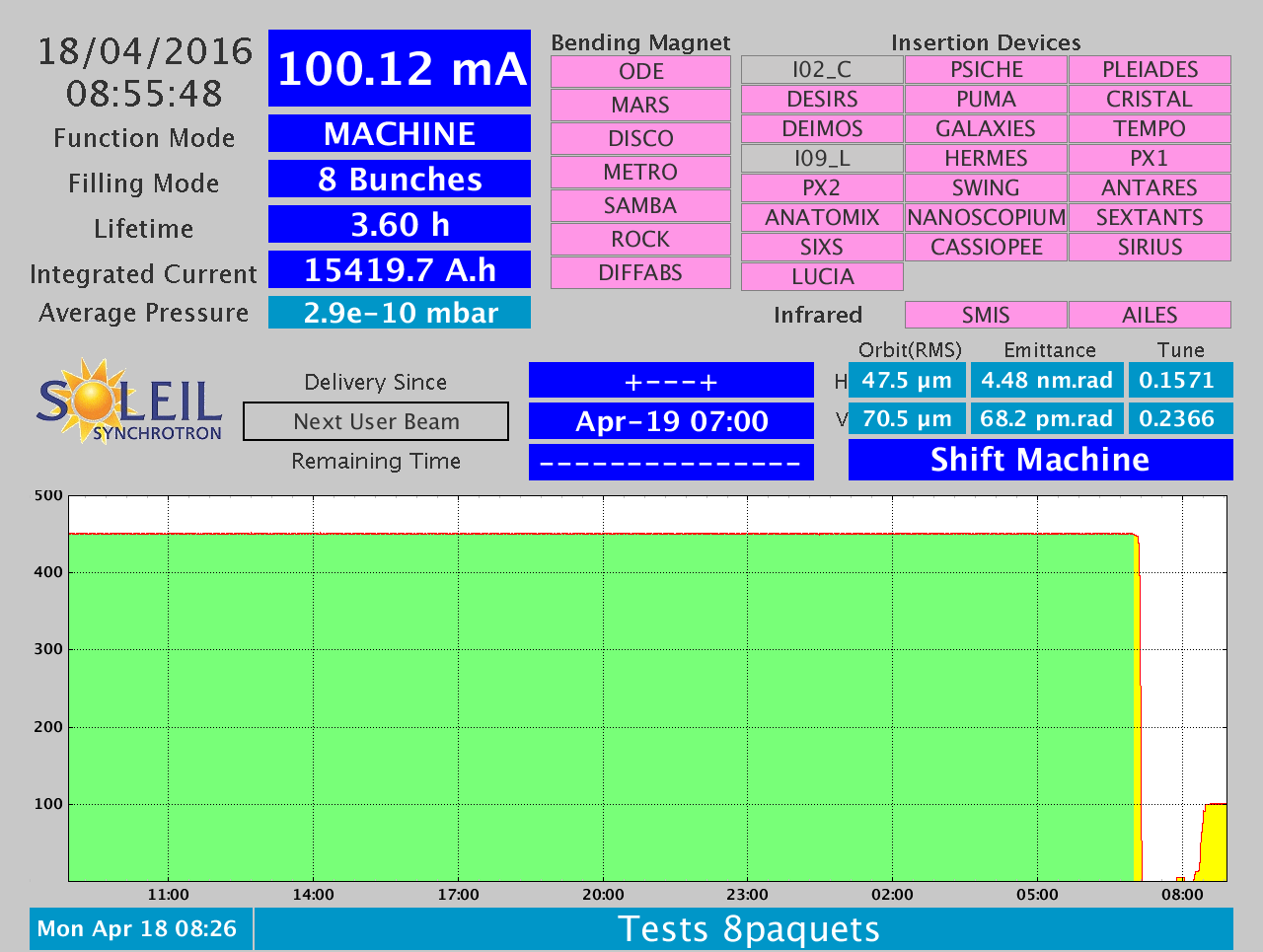1263x952 pixels.
Task: Click the 08:00 time axis label
Action: point(1182,895)
